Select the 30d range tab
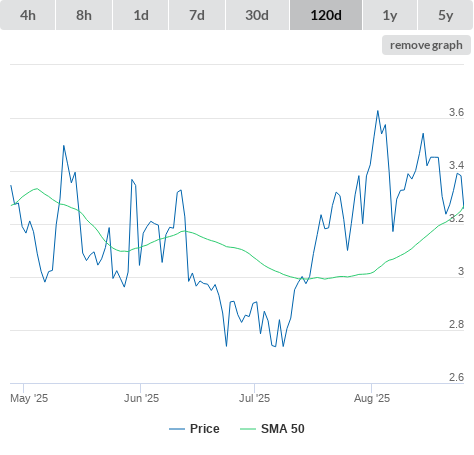474x455 pixels. [x=257, y=15]
